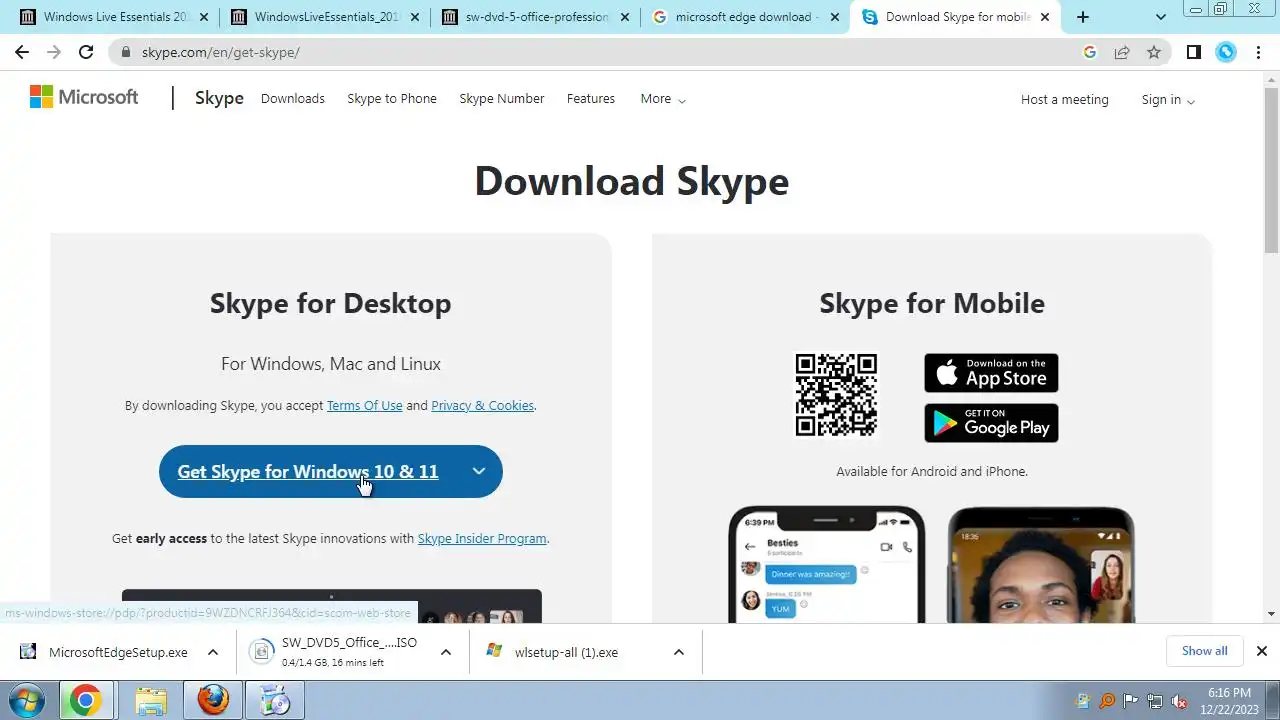
Task: Open Skype to Phone nav item
Action: (x=392, y=99)
